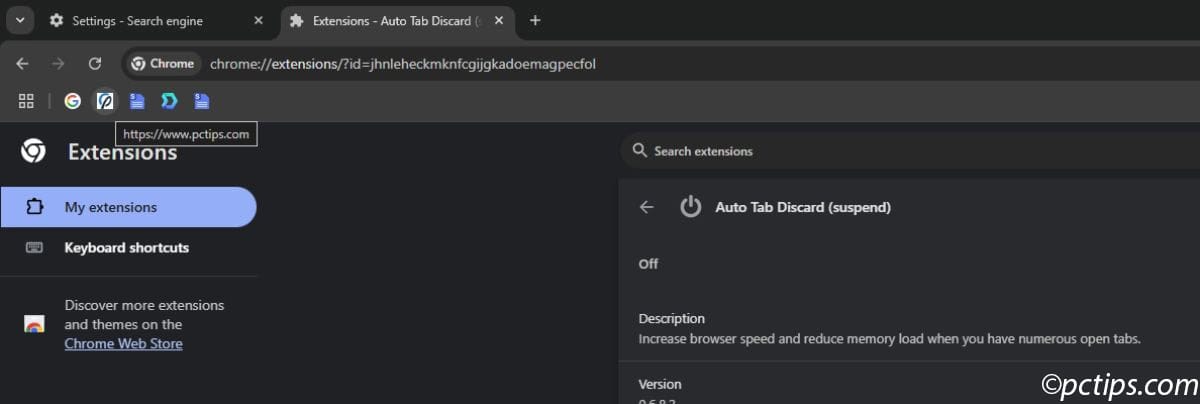Click the 'Increase browser speed' description text
The height and width of the screenshot is (404, 1200).
click(890, 339)
